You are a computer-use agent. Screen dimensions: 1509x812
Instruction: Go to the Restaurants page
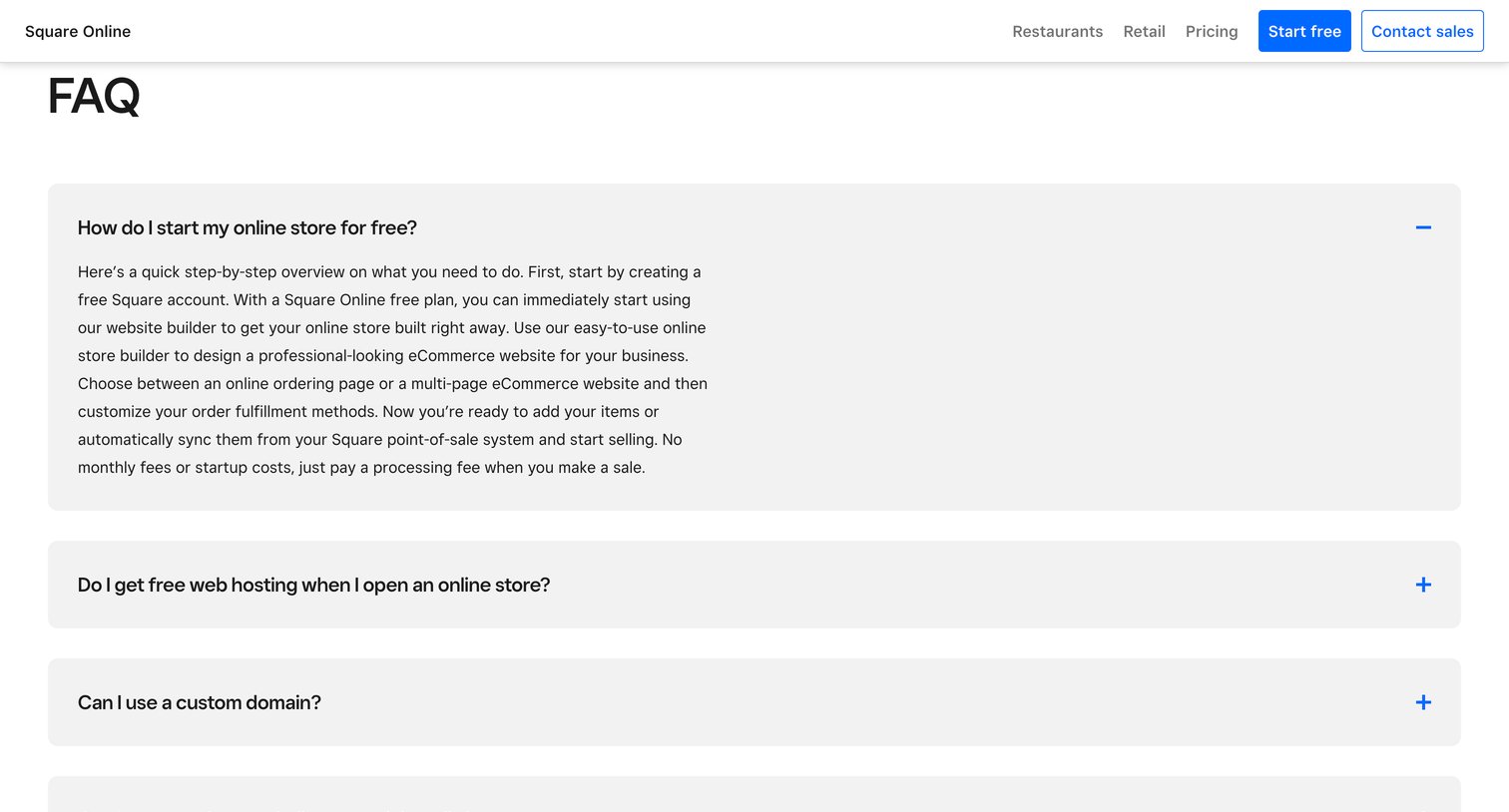click(x=1057, y=31)
